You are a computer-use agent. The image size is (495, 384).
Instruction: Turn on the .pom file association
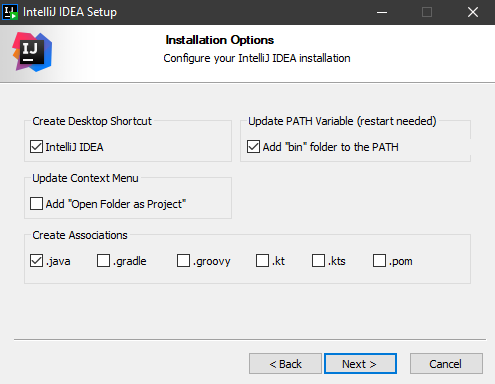(x=379, y=261)
